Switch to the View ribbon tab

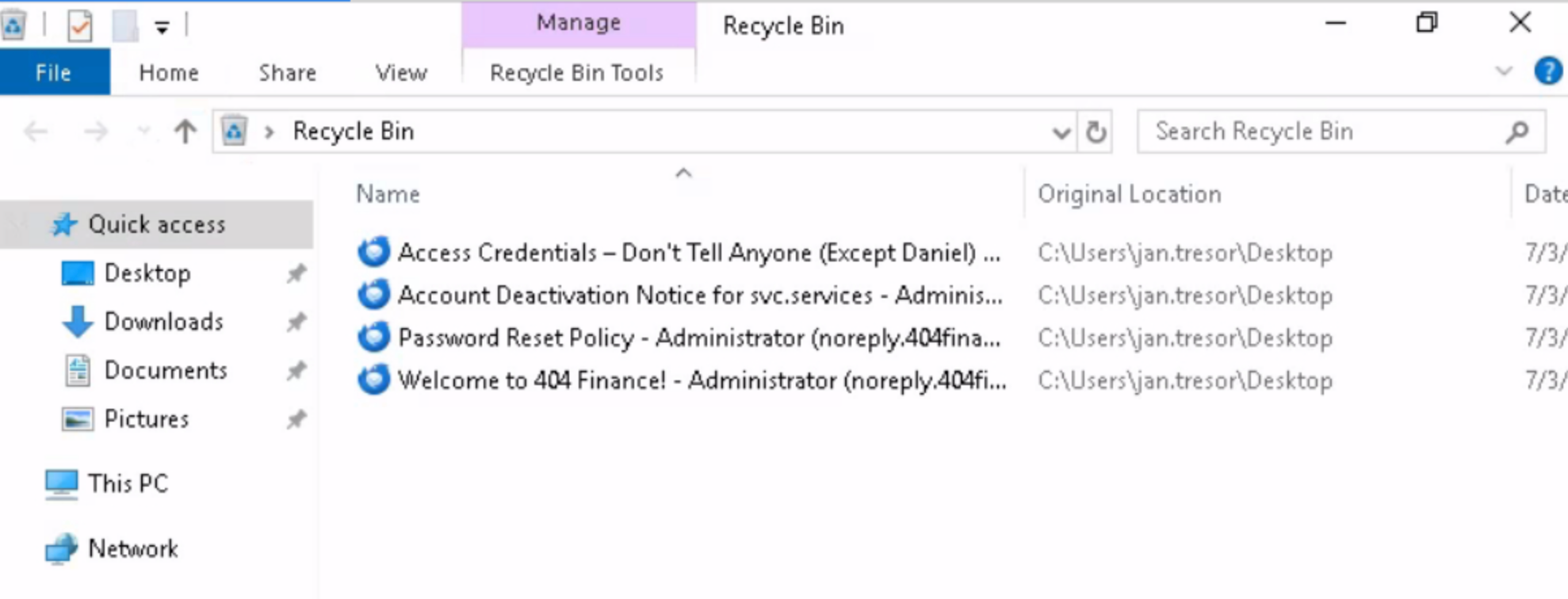point(400,73)
